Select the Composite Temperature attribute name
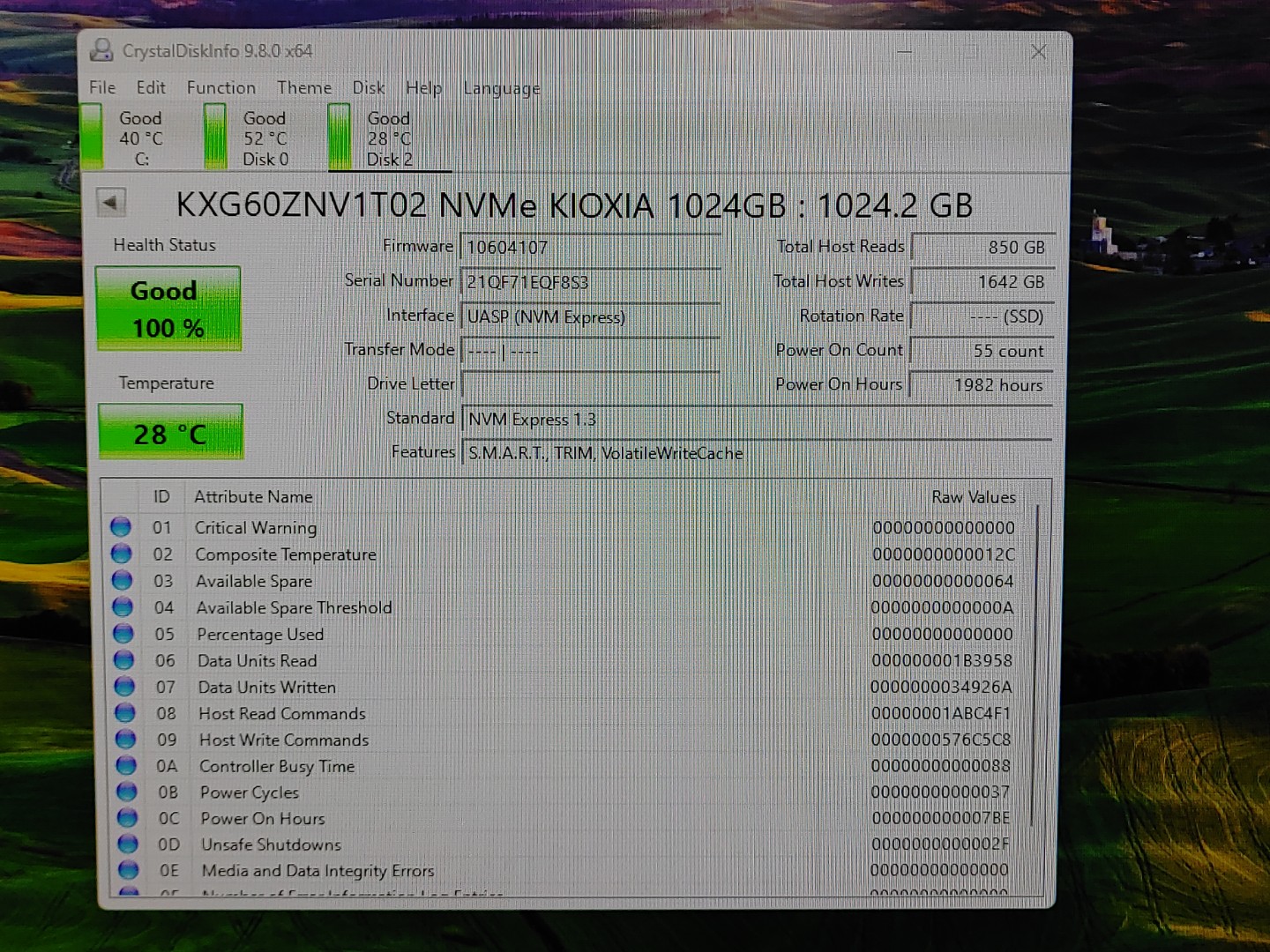Viewport: 1270px width, 952px height. coord(285,554)
